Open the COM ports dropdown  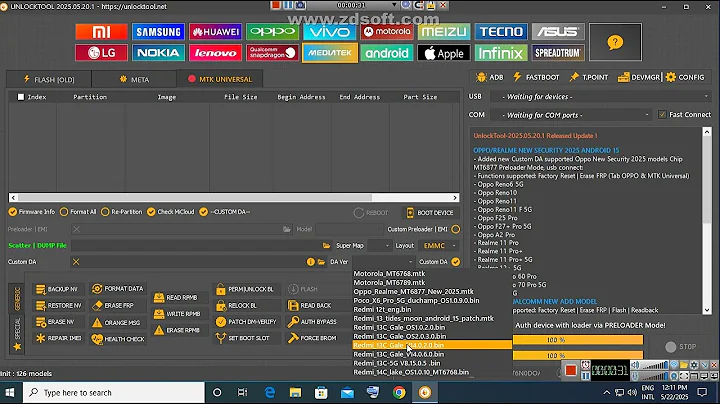[571, 115]
